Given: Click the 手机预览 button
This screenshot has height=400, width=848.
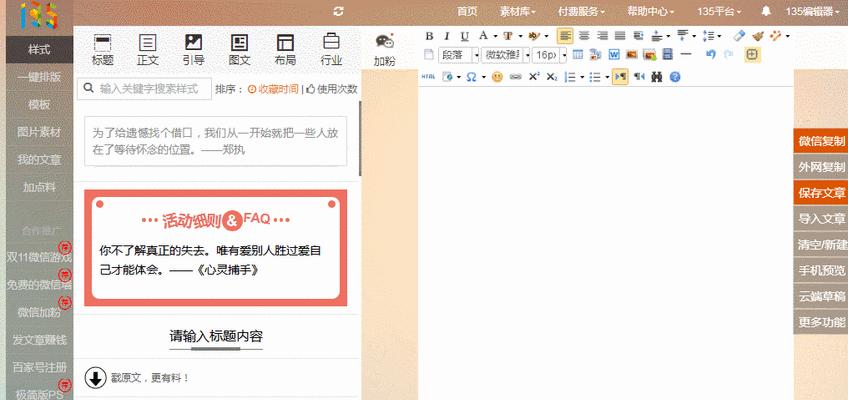Looking at the screenshot, I should point(821,271).
